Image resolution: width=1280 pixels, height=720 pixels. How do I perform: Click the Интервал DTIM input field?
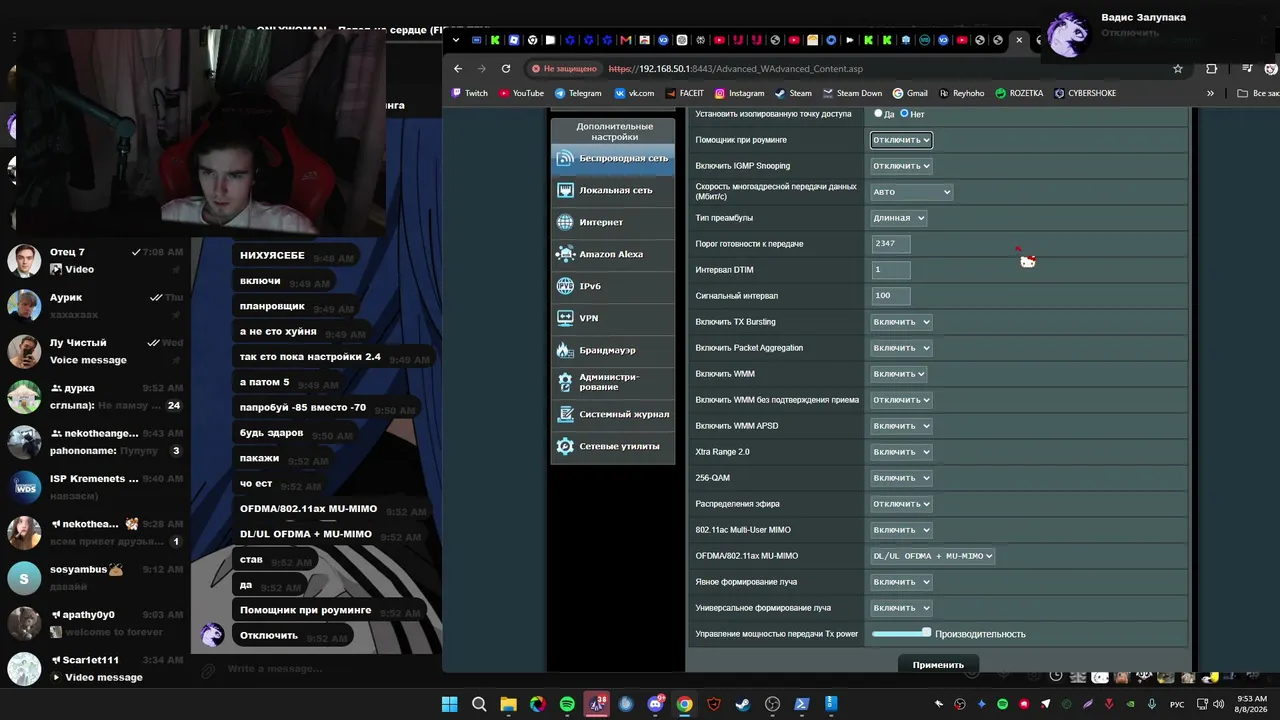pyautogui.click(x=890, y=270)
